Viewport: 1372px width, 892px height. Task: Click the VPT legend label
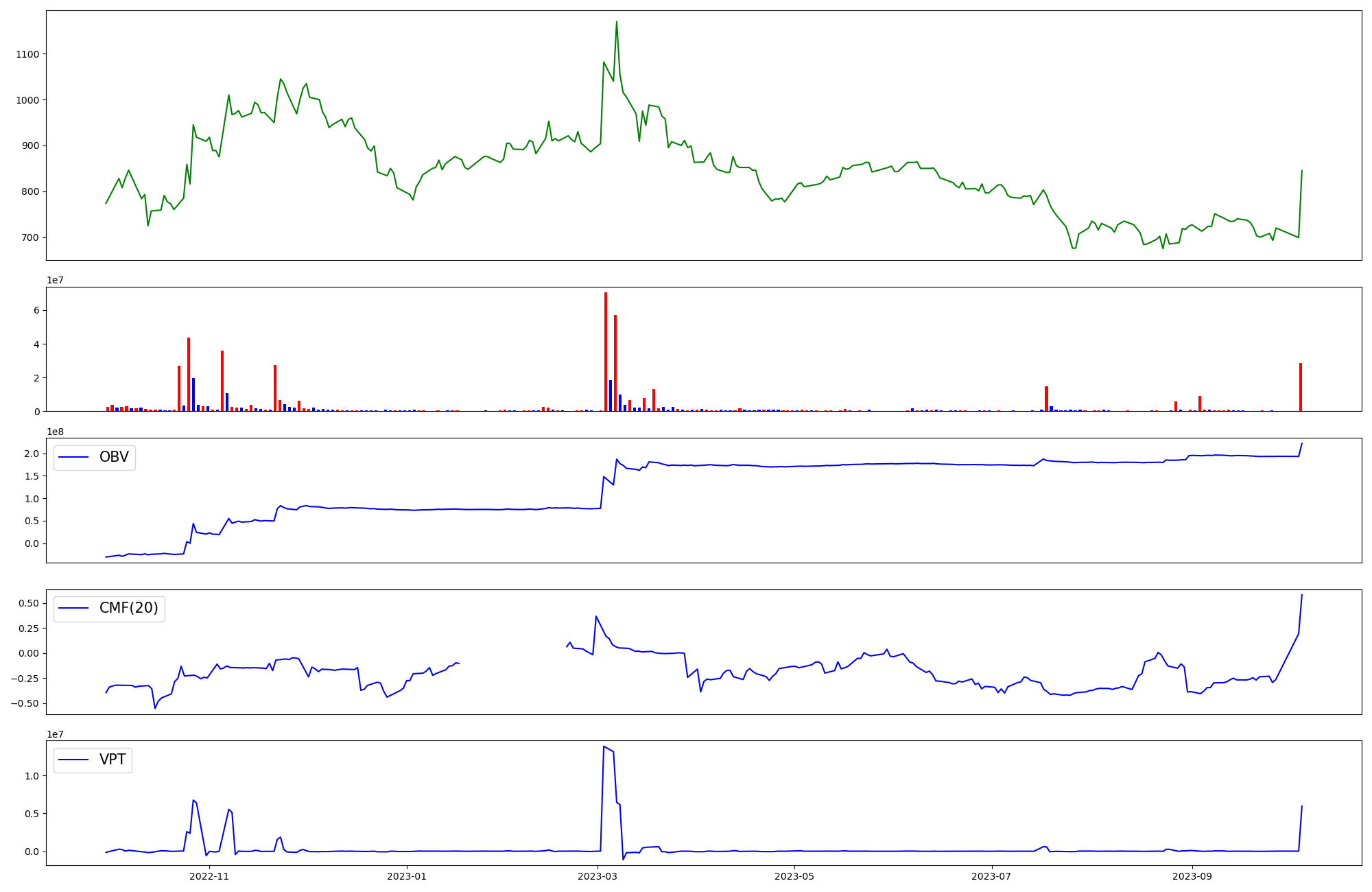point(113,760)
